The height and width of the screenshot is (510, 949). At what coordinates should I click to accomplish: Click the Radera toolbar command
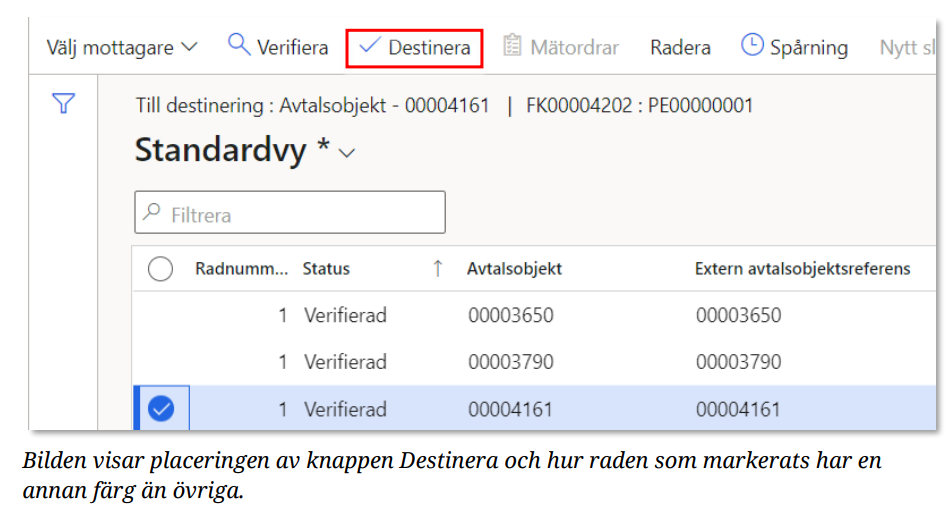pos(680,48)
